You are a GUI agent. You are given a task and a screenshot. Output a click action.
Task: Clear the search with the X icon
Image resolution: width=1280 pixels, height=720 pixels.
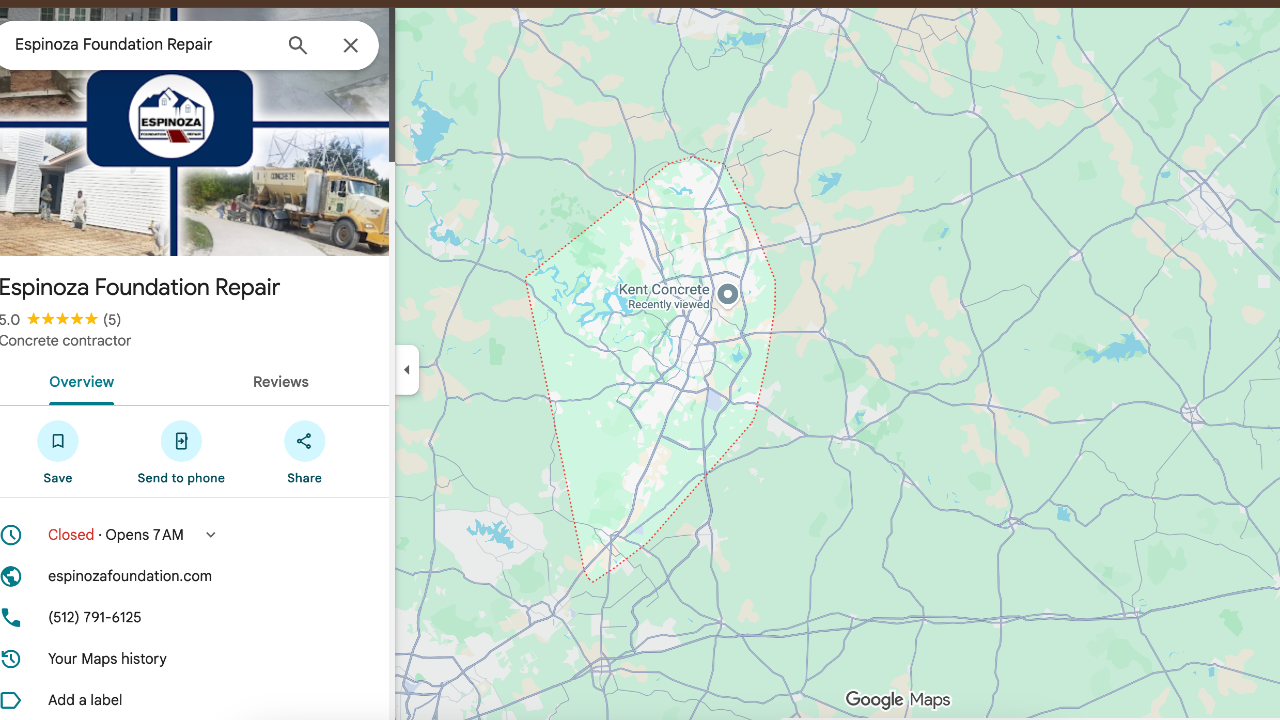350,45
